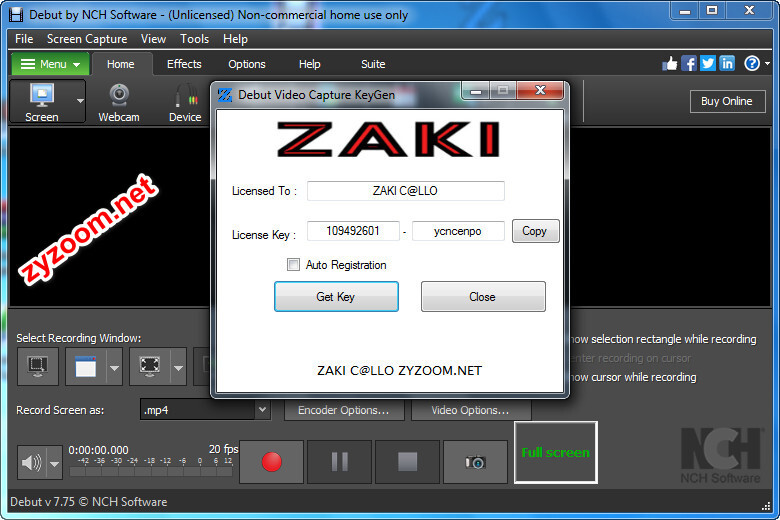Open the Record Screen as format dropdown
Screen dimensions: 780x520
click(x=205, y=410)
